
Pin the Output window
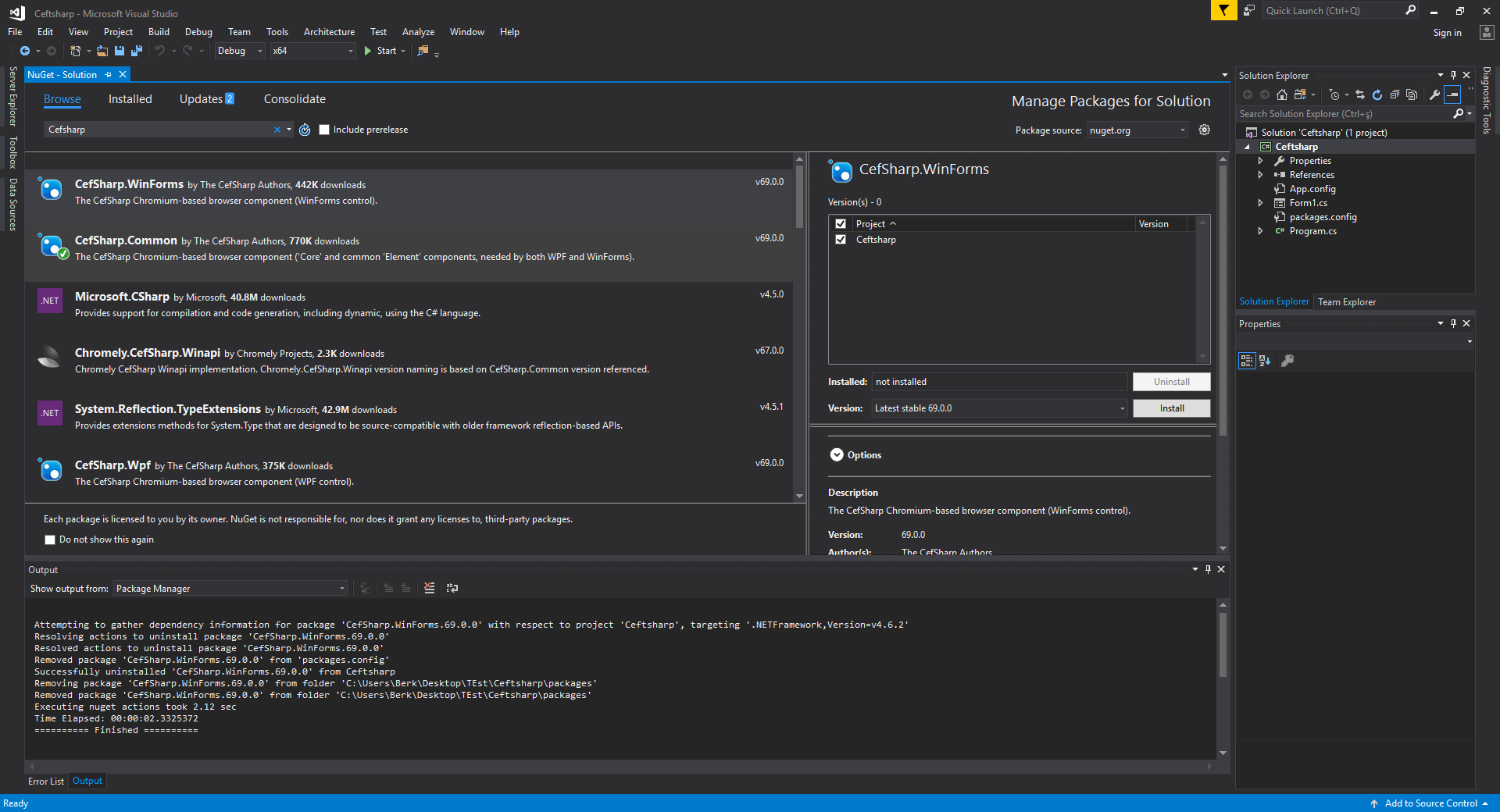click(x=1208, y=569)
